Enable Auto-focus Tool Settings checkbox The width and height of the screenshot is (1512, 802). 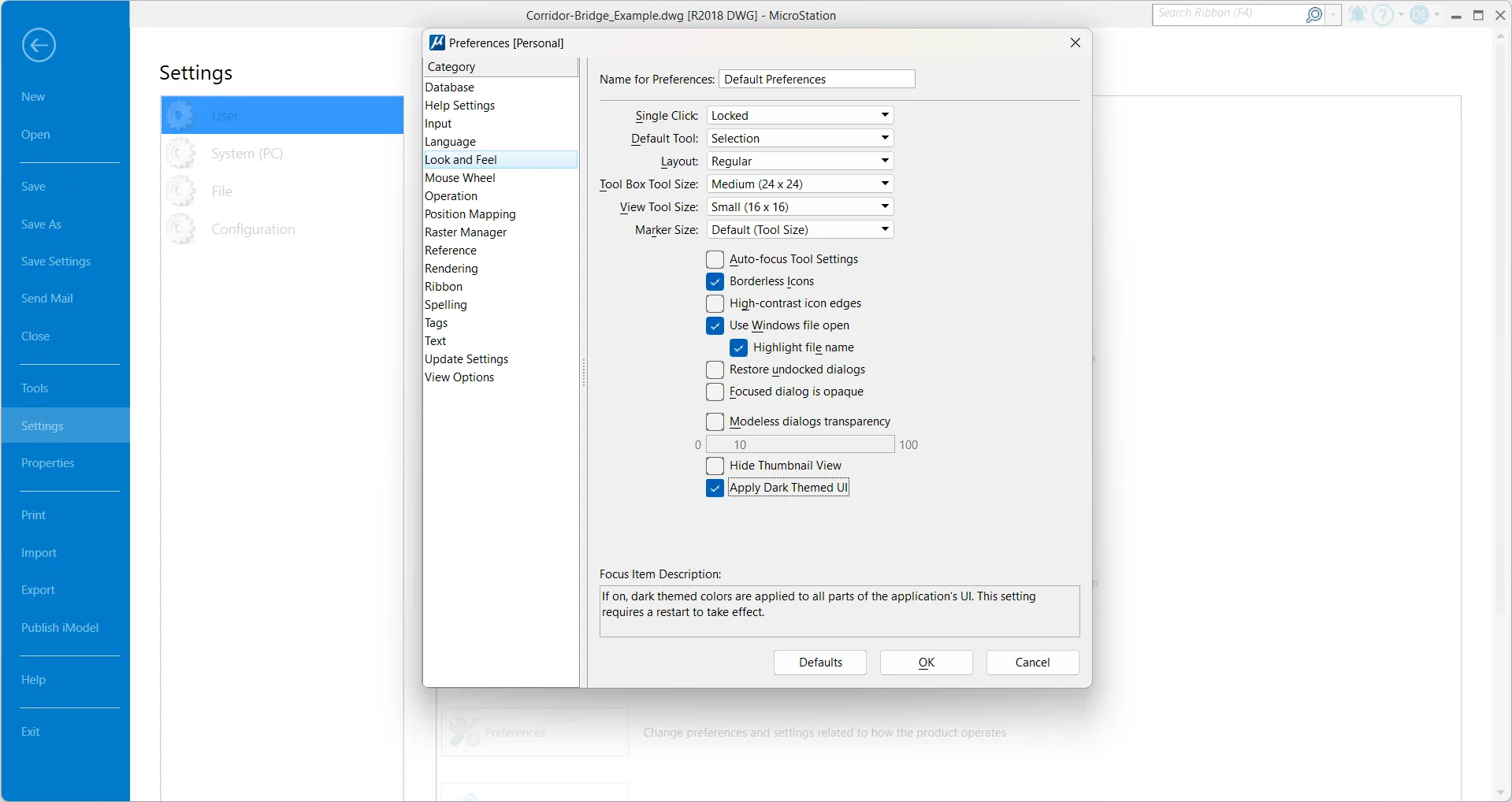point(715,259)
